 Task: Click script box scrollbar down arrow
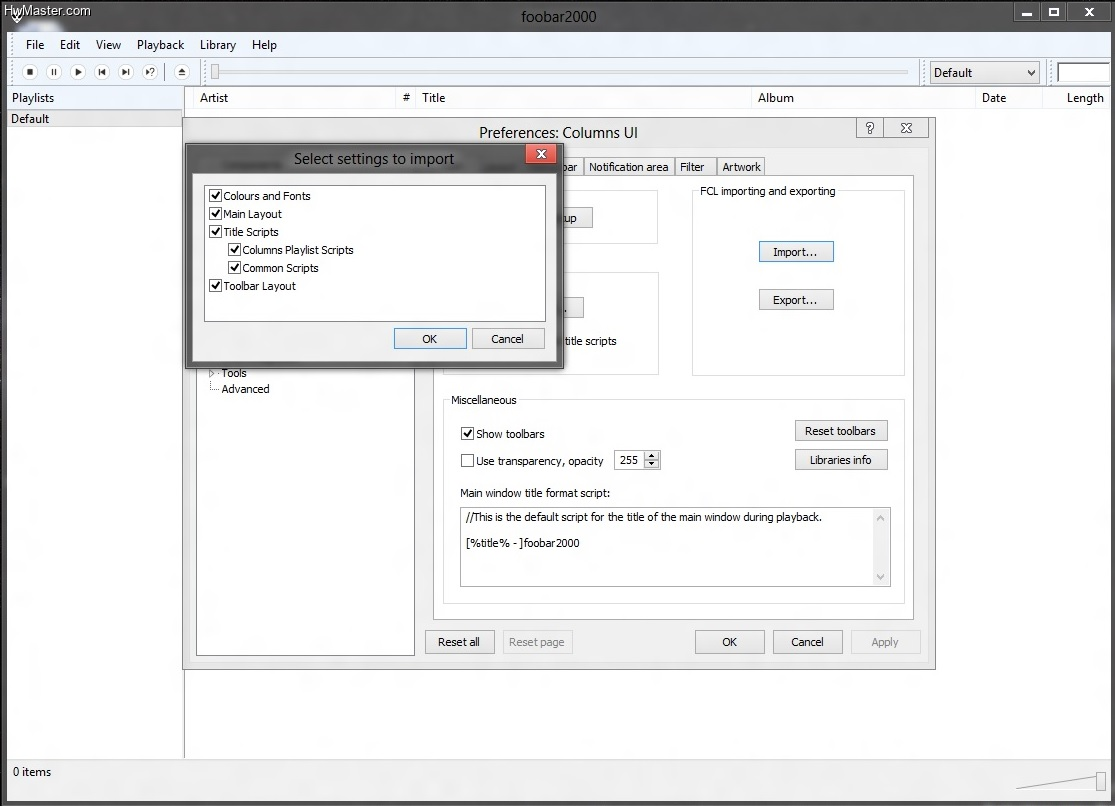(881, 577)
